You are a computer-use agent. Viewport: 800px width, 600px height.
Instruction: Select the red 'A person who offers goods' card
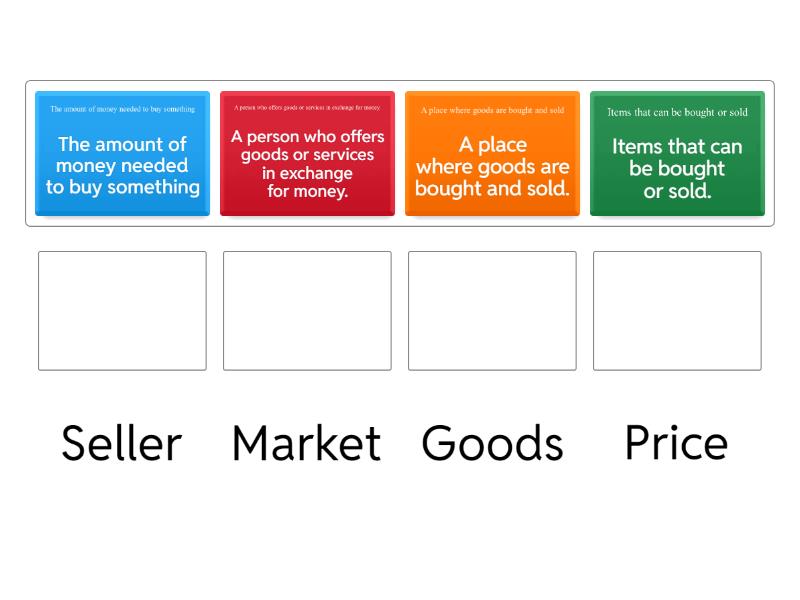click(x=307, y=154)
